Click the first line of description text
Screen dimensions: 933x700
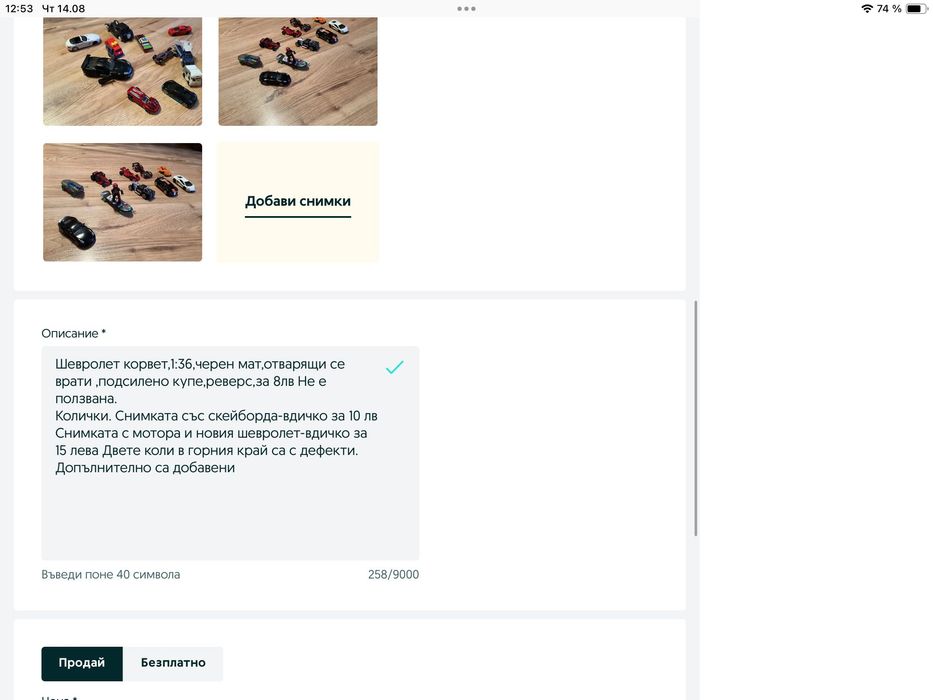200,364
